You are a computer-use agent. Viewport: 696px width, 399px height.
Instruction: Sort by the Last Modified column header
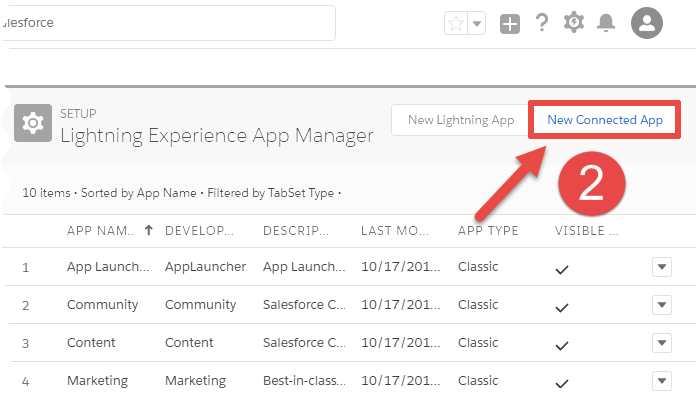click(x=395, y=231)
